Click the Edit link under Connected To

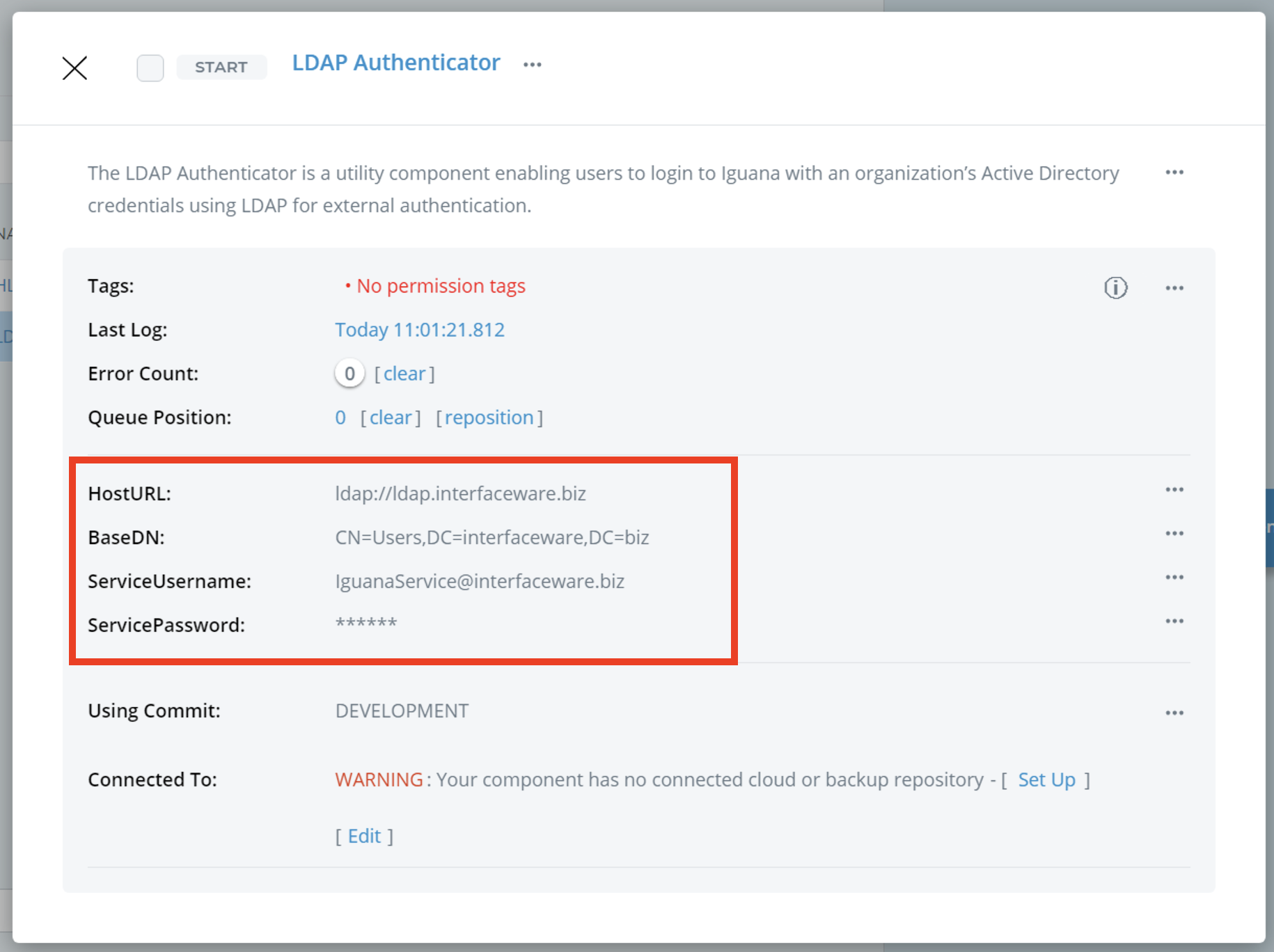point(364,836)
